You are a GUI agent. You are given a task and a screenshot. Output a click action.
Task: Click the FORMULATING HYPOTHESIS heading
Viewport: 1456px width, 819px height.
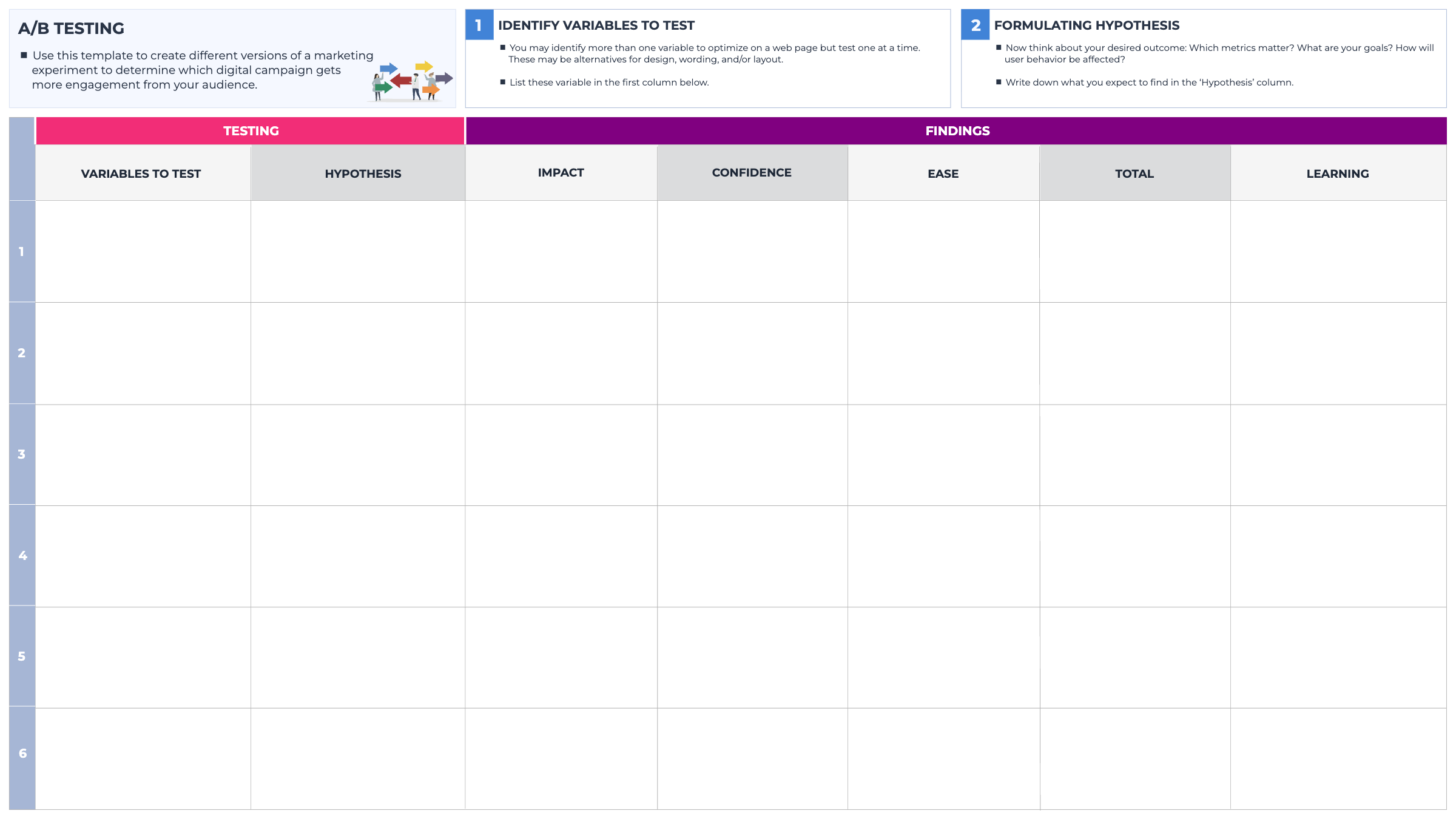tap(1087, 25)
